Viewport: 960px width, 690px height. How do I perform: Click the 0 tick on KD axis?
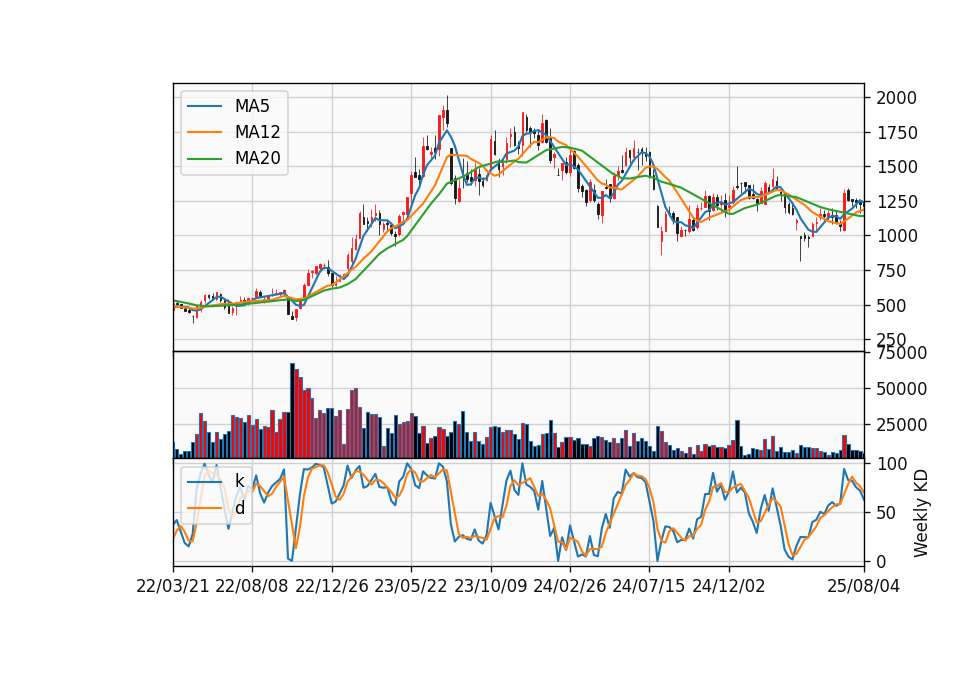[x=881, y=561]
